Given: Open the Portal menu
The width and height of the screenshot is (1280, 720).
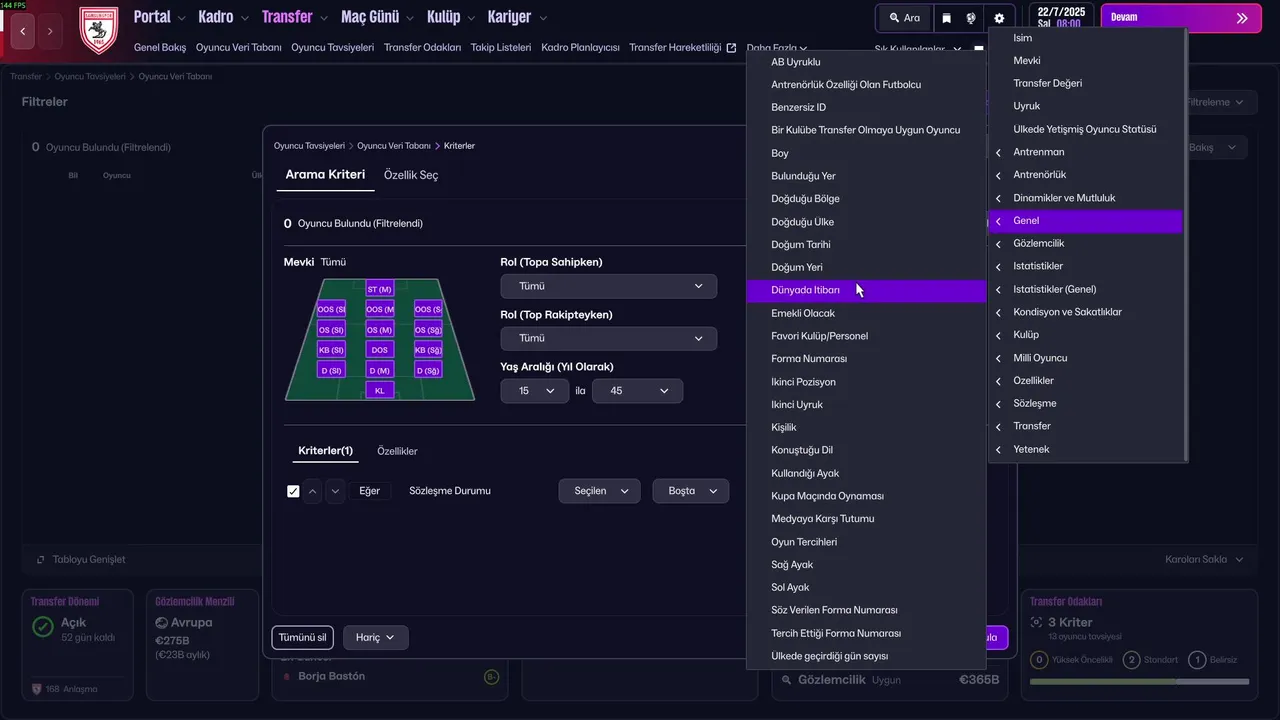Looking at the screenshot, I should click(159, 17).
